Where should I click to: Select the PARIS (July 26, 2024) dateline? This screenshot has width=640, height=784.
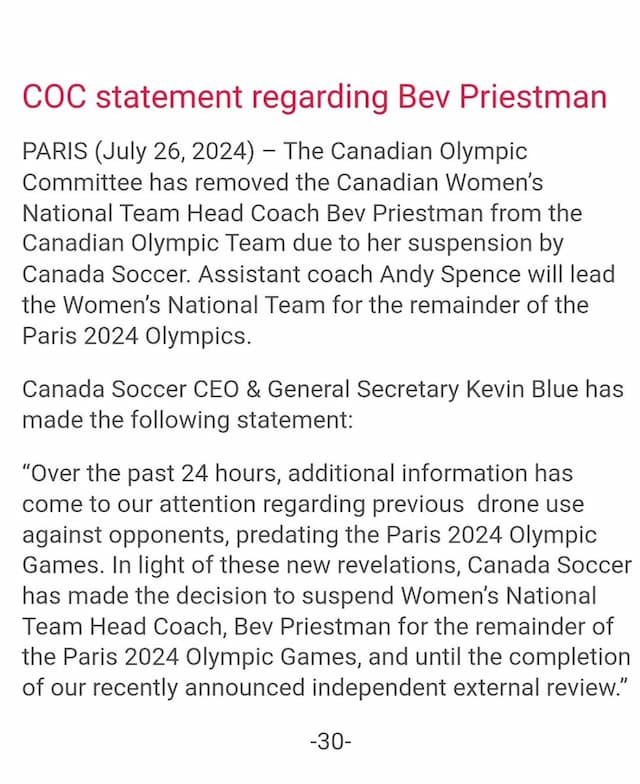138,152
